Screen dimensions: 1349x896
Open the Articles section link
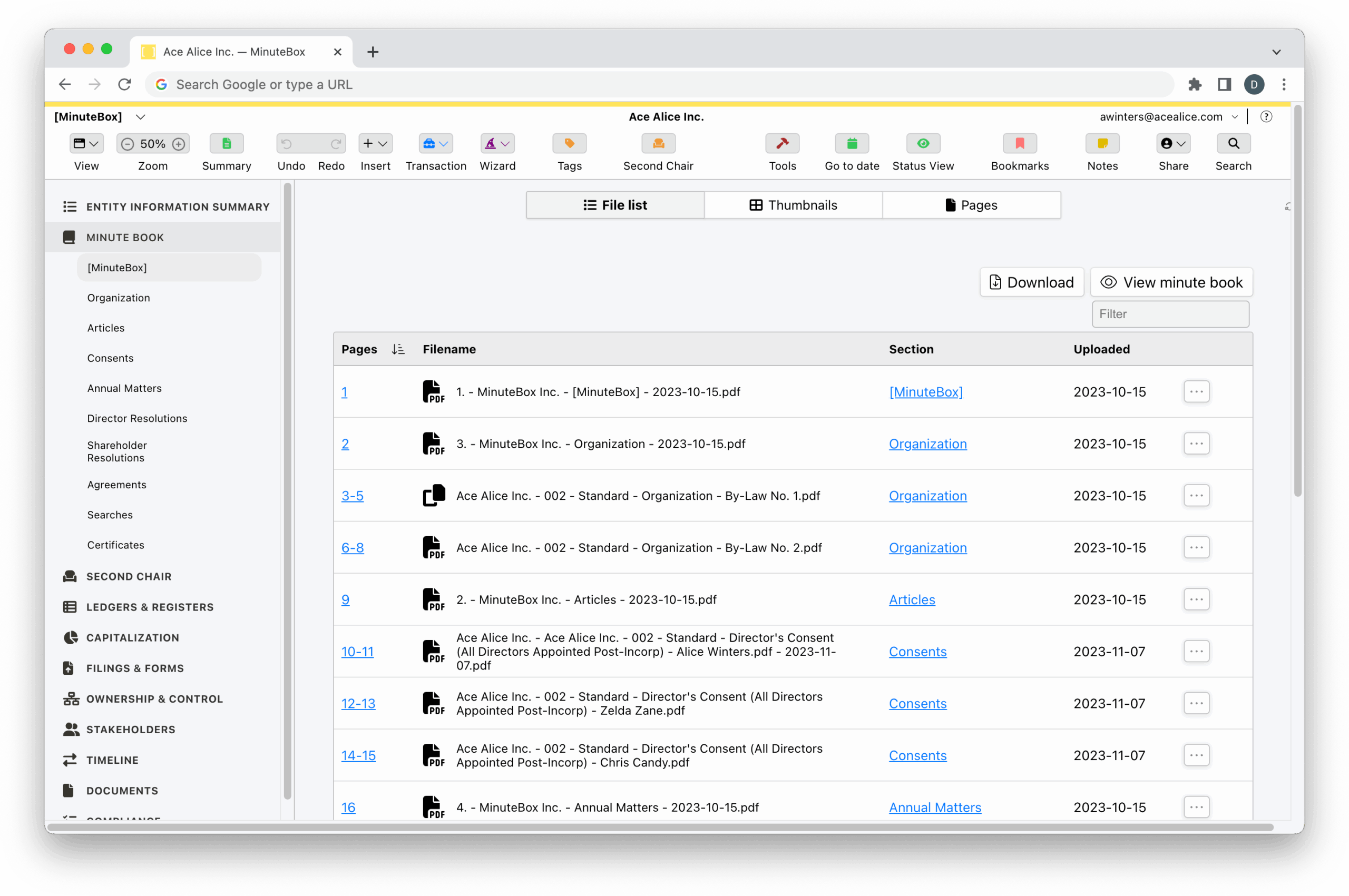pos(911,599)
